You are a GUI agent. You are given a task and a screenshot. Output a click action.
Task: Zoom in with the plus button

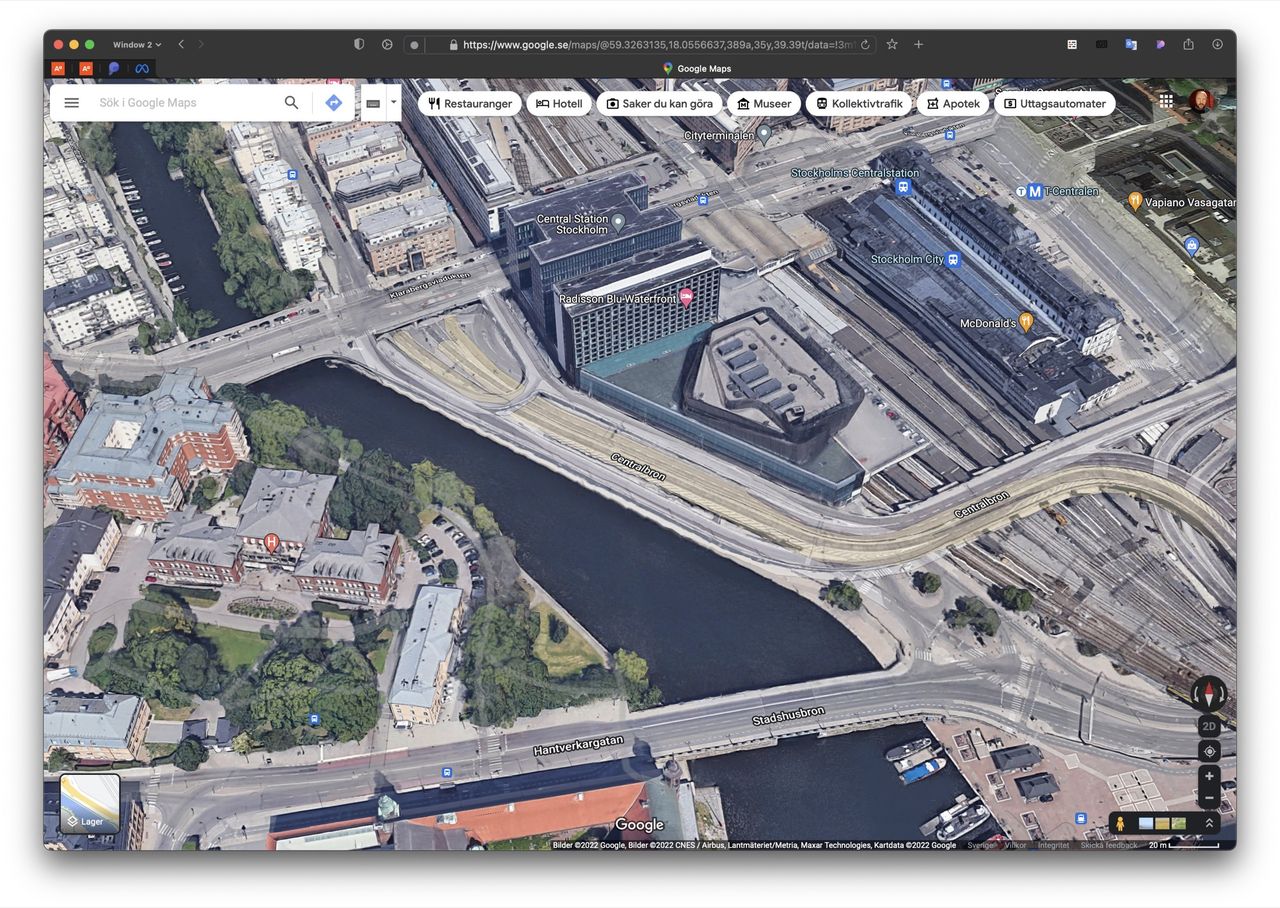tap(1209, 776)
